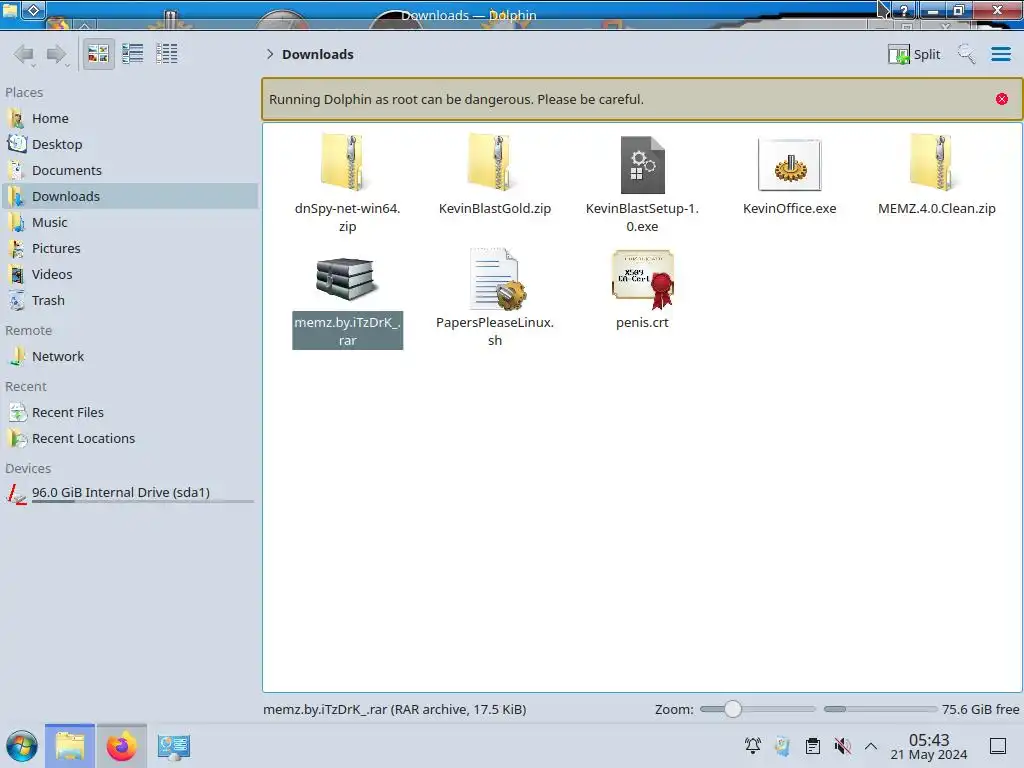Open Home in Places panel

tap(129, 118)
